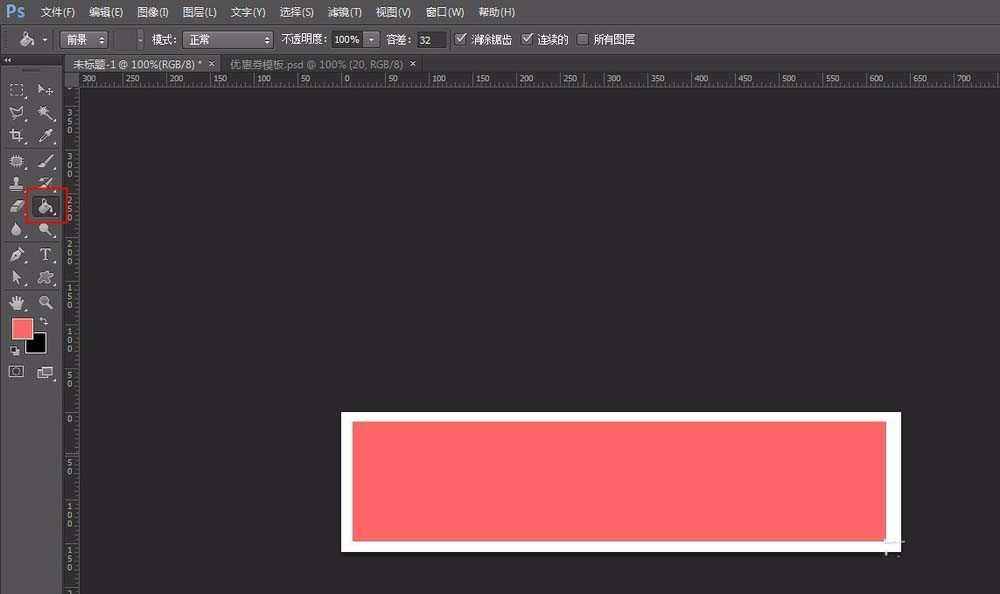
Task: Open the 图层(L) menu
Action: [199, 12]
